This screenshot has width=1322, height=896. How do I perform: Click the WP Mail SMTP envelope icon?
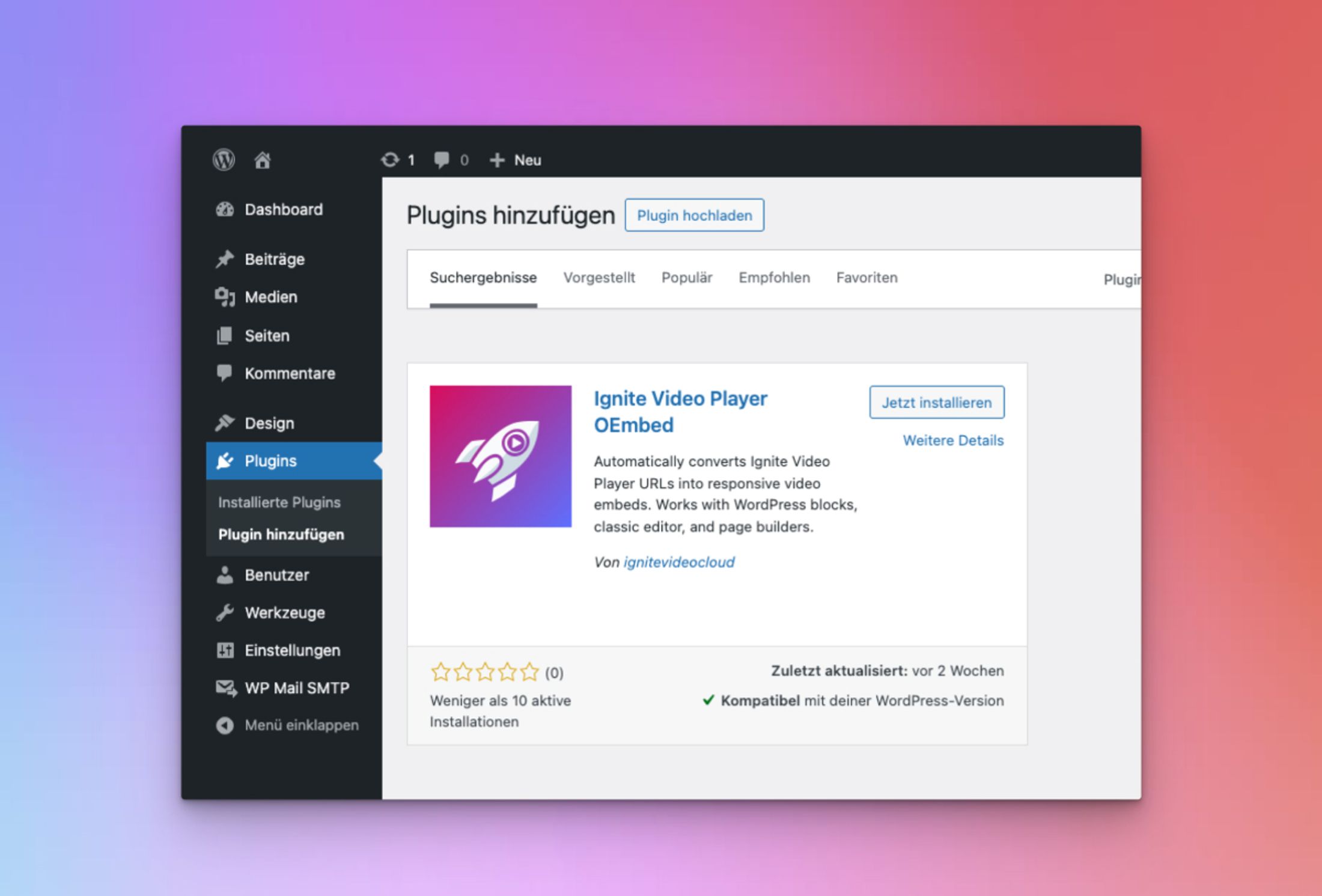coord(225,687)
